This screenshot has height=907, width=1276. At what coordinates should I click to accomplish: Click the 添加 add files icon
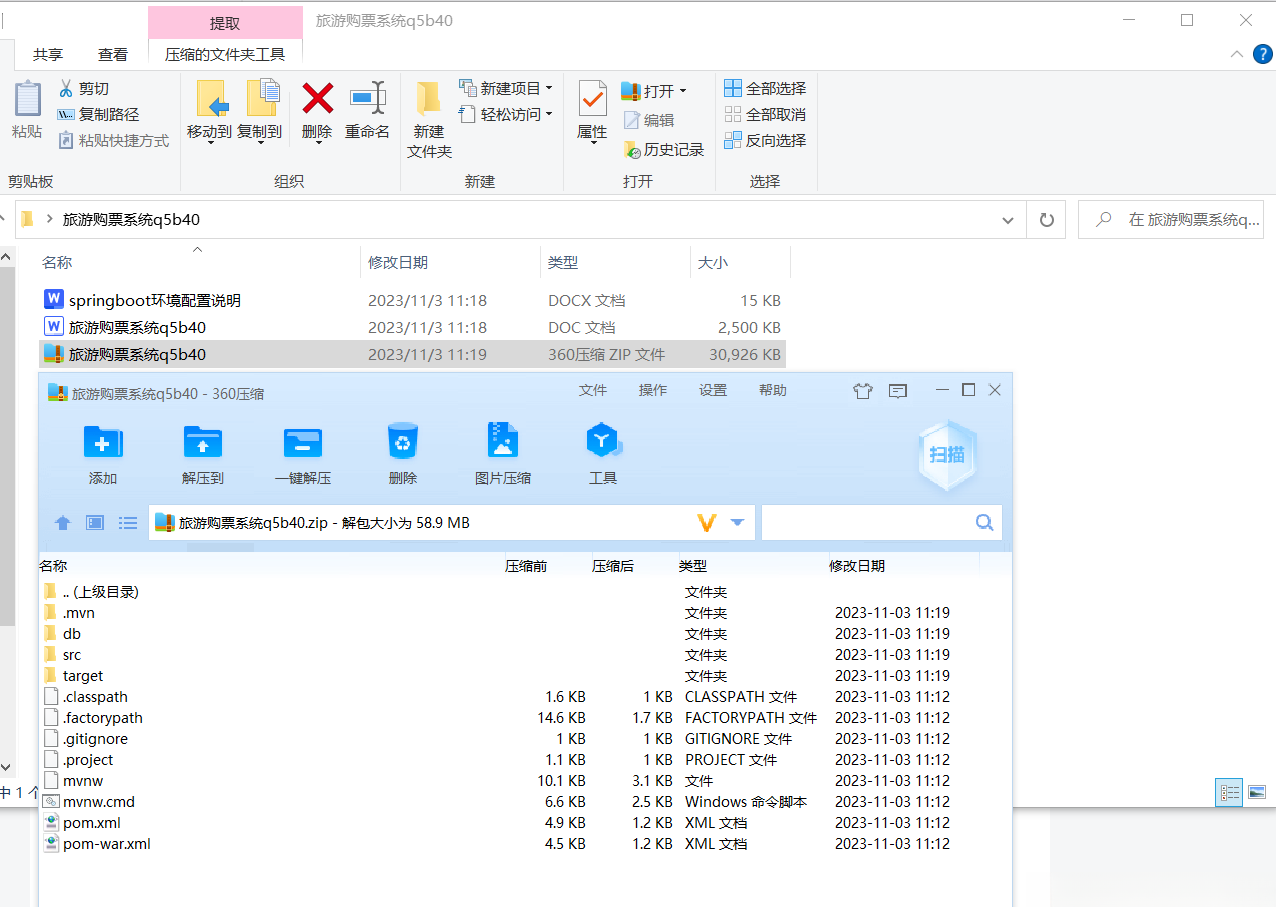[102, 453]
